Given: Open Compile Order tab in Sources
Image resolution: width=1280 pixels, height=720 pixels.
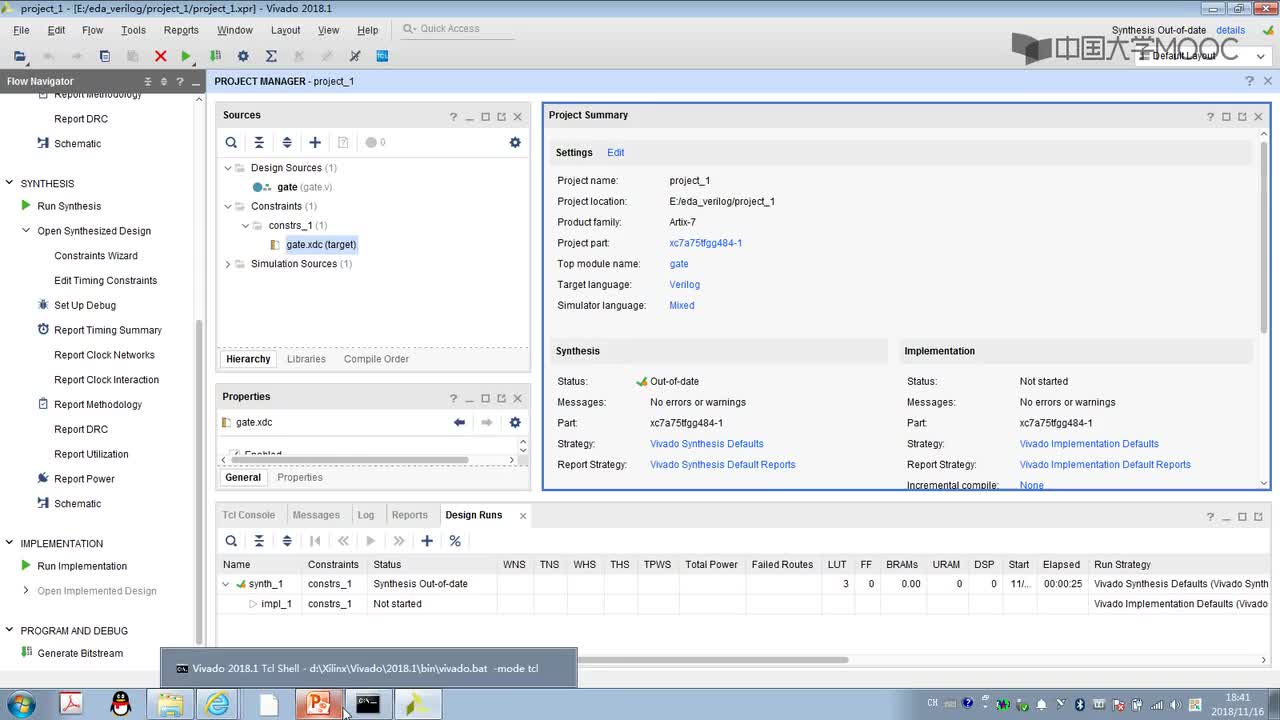Looking at the screenshot, I should [x=376, y=359].
